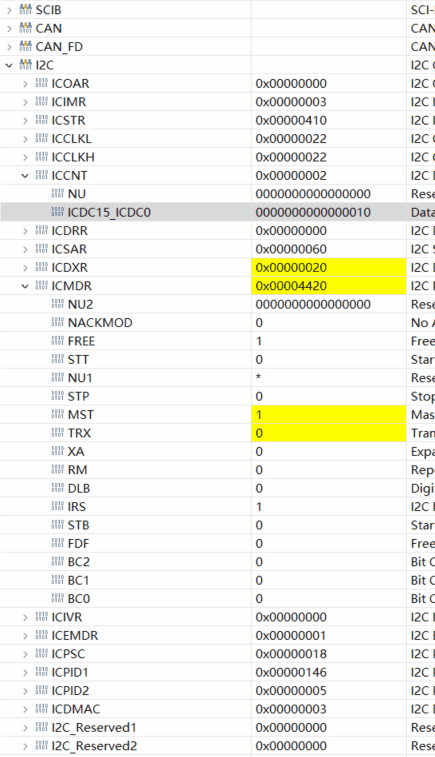Click the yellow MST value cell

329,414
